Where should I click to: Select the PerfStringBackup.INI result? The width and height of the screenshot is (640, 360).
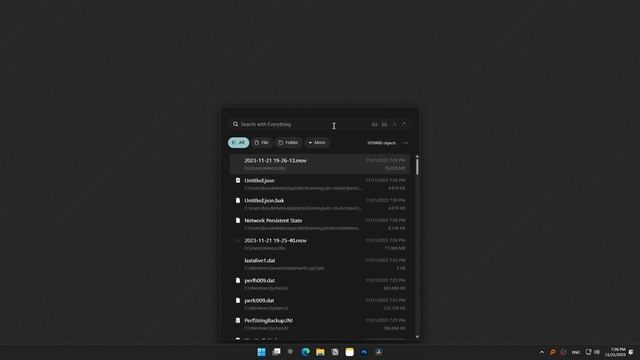320,324
